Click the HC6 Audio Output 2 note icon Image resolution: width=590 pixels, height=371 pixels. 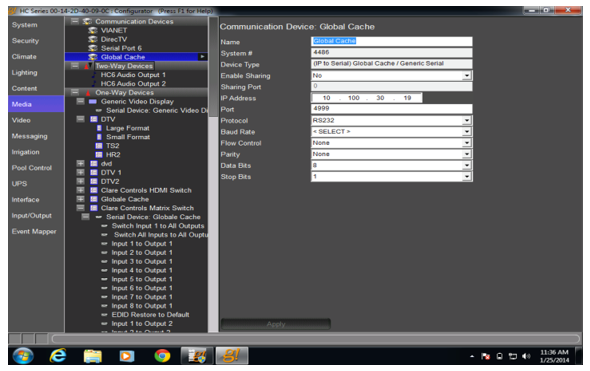94,84
